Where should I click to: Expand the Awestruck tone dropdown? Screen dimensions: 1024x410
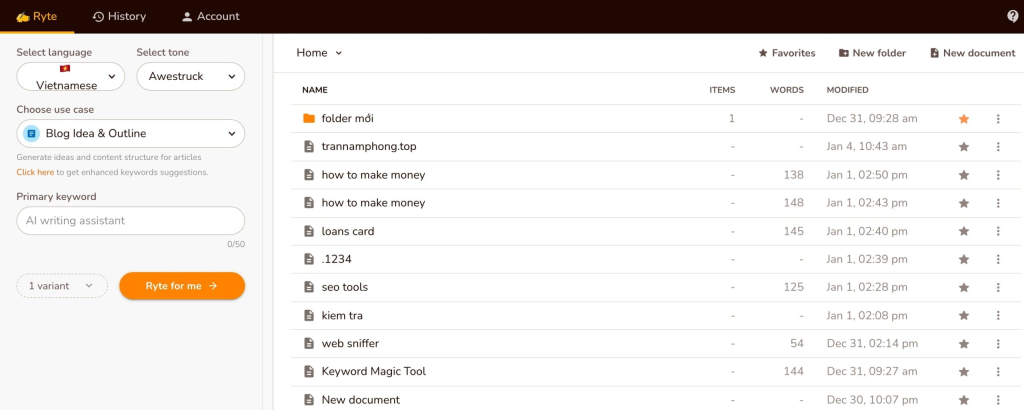[x=190, y=76]
